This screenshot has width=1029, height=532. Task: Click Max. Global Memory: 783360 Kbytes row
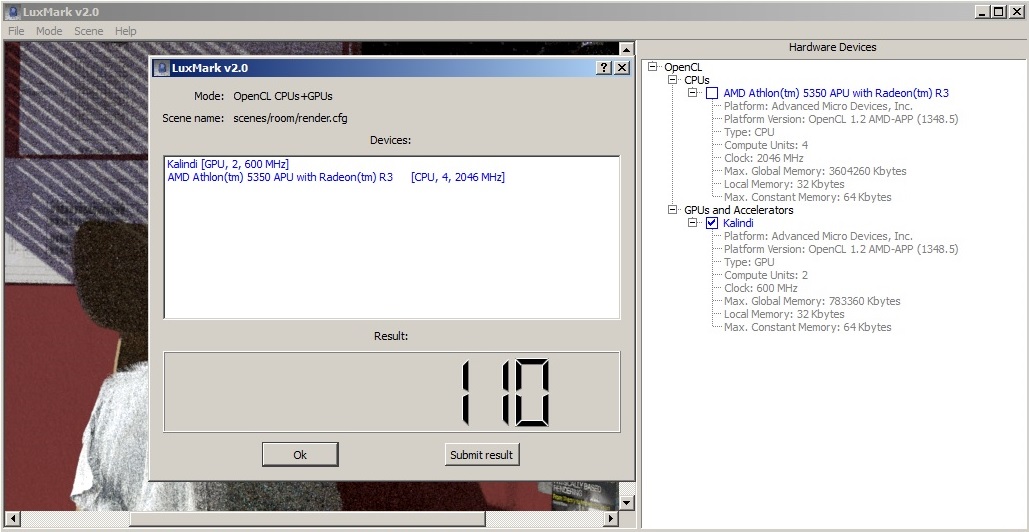point(812,301)
